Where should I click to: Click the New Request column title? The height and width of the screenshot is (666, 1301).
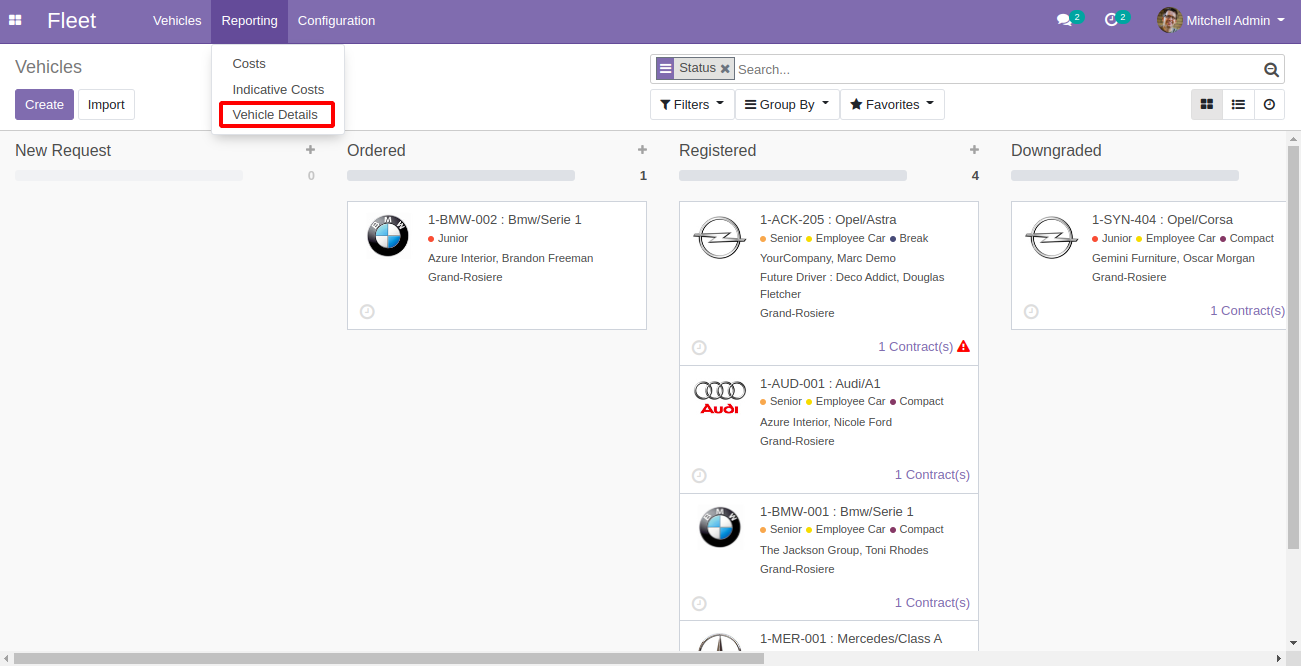click(x=63, y=150)
